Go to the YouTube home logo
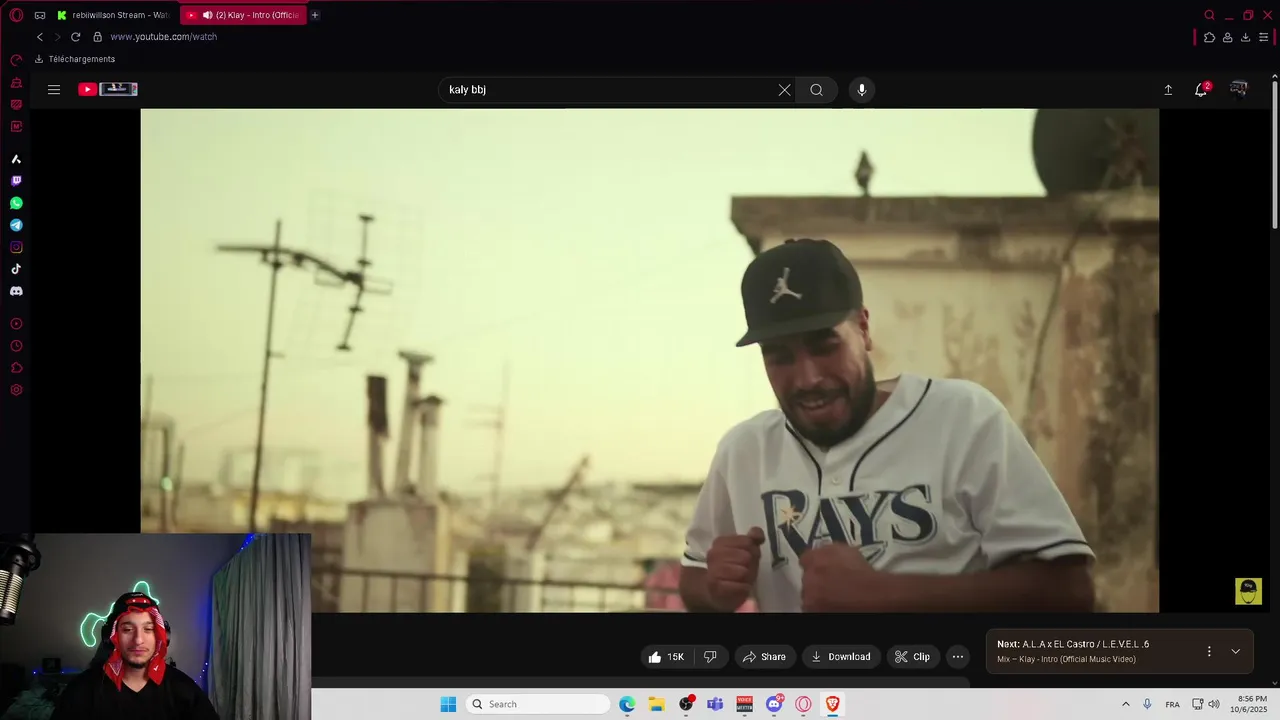 click(x=108, y=89)
